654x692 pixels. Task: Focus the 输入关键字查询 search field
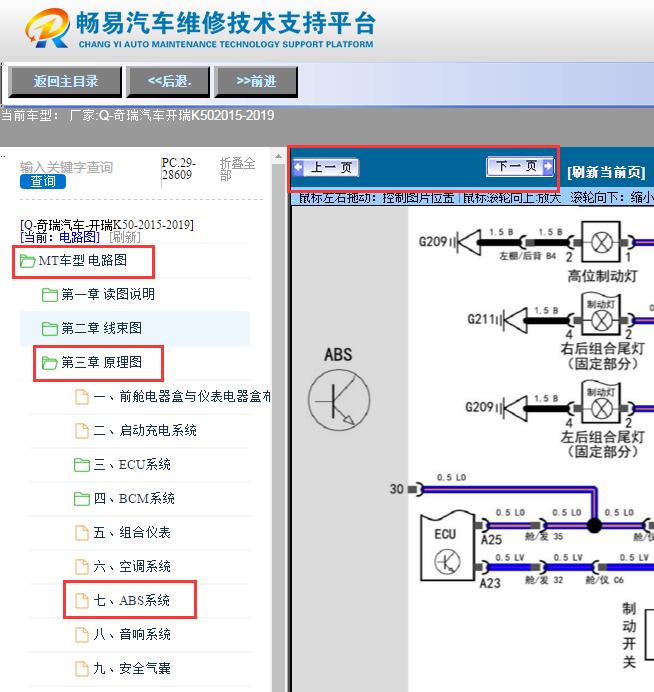[x=66, y=167]
